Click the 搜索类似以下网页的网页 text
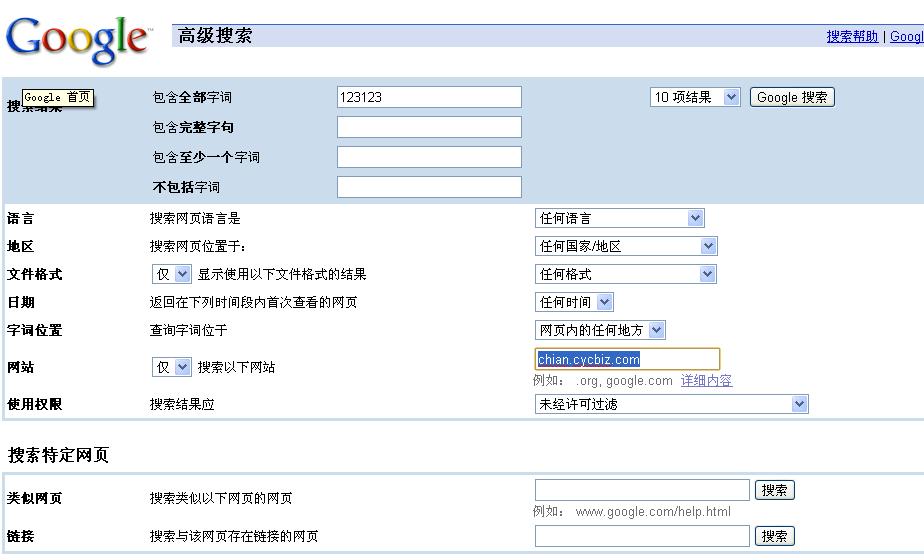 tap(221, 498)
